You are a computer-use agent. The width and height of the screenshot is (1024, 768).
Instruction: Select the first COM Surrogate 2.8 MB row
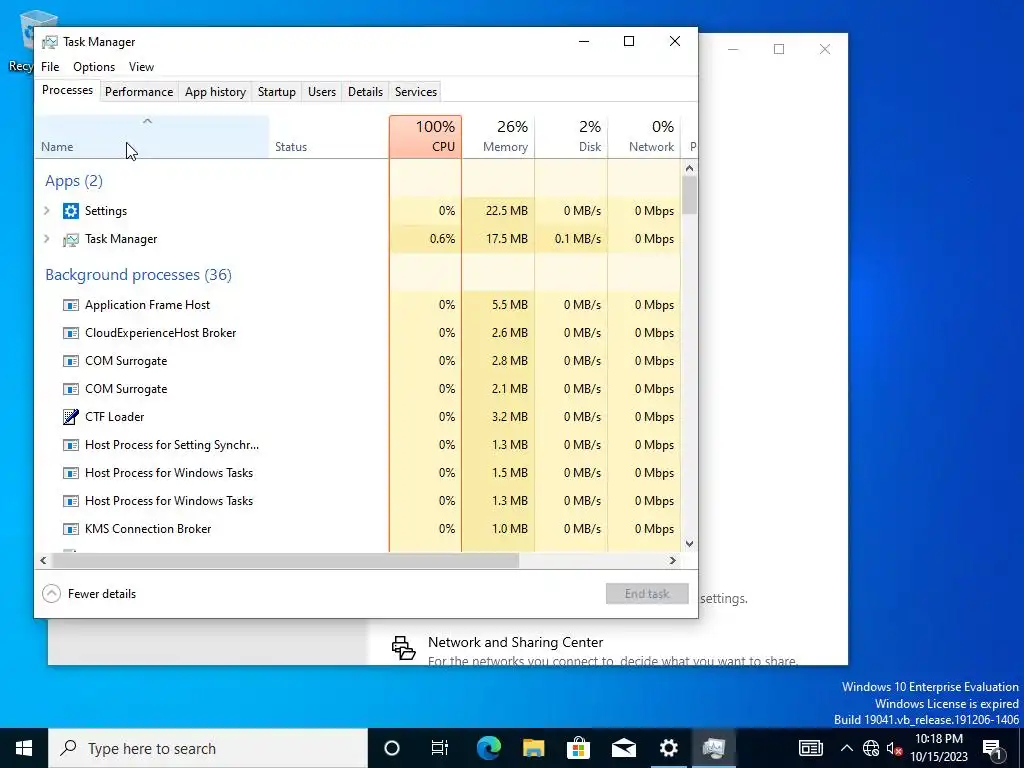[358, 361]
